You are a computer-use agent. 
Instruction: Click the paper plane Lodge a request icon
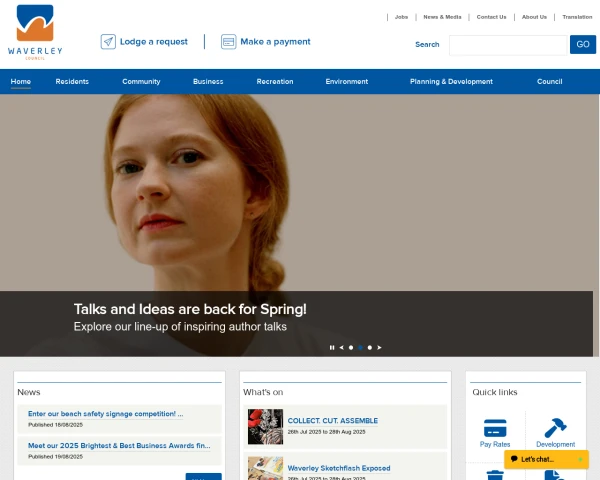point(108,42)
